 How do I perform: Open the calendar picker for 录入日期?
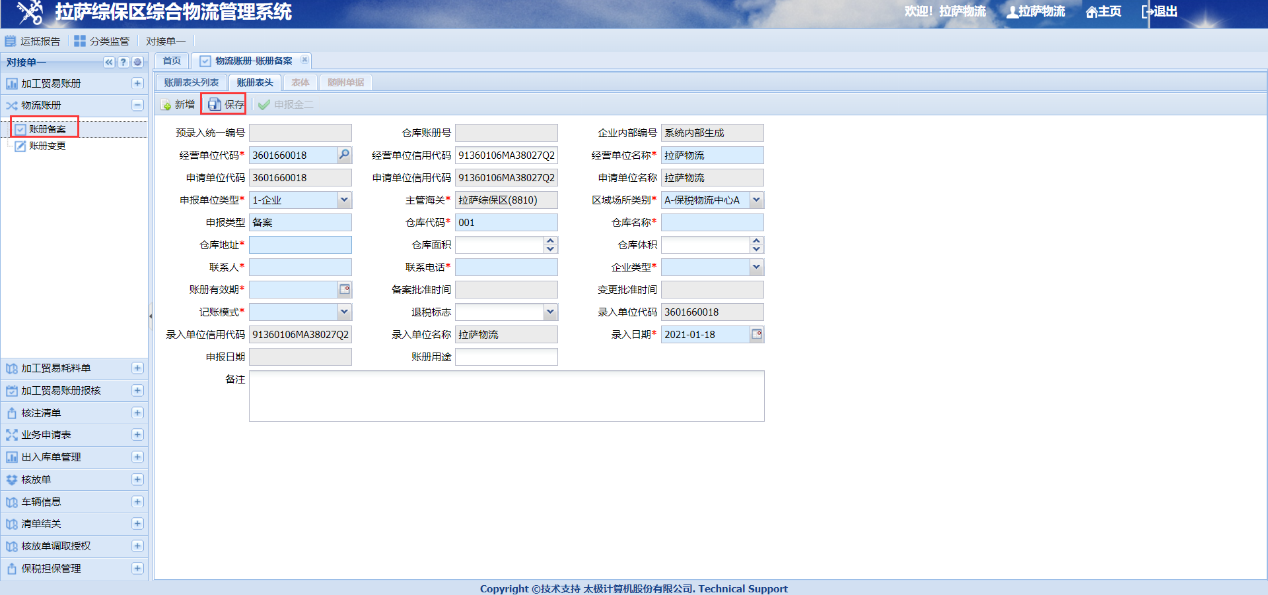[757, 334]
